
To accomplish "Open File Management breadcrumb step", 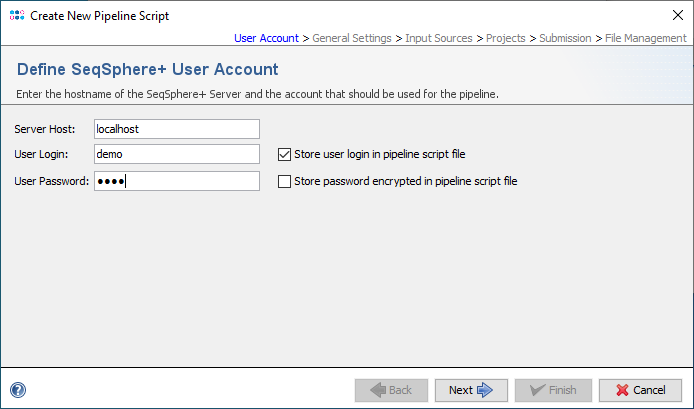I will (645, 38).
